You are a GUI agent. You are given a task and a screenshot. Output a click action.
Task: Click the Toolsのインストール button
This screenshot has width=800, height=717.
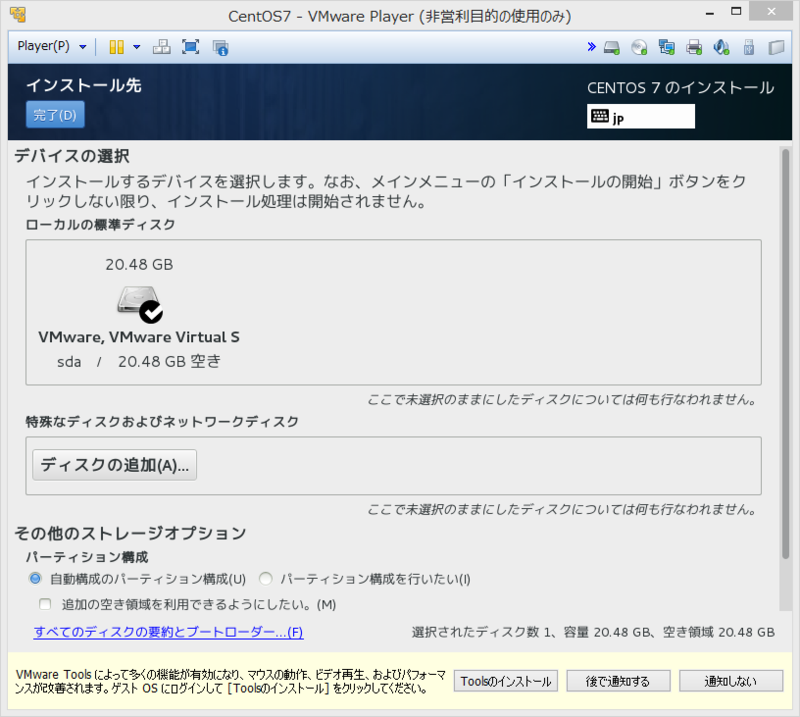pos(505,681)
